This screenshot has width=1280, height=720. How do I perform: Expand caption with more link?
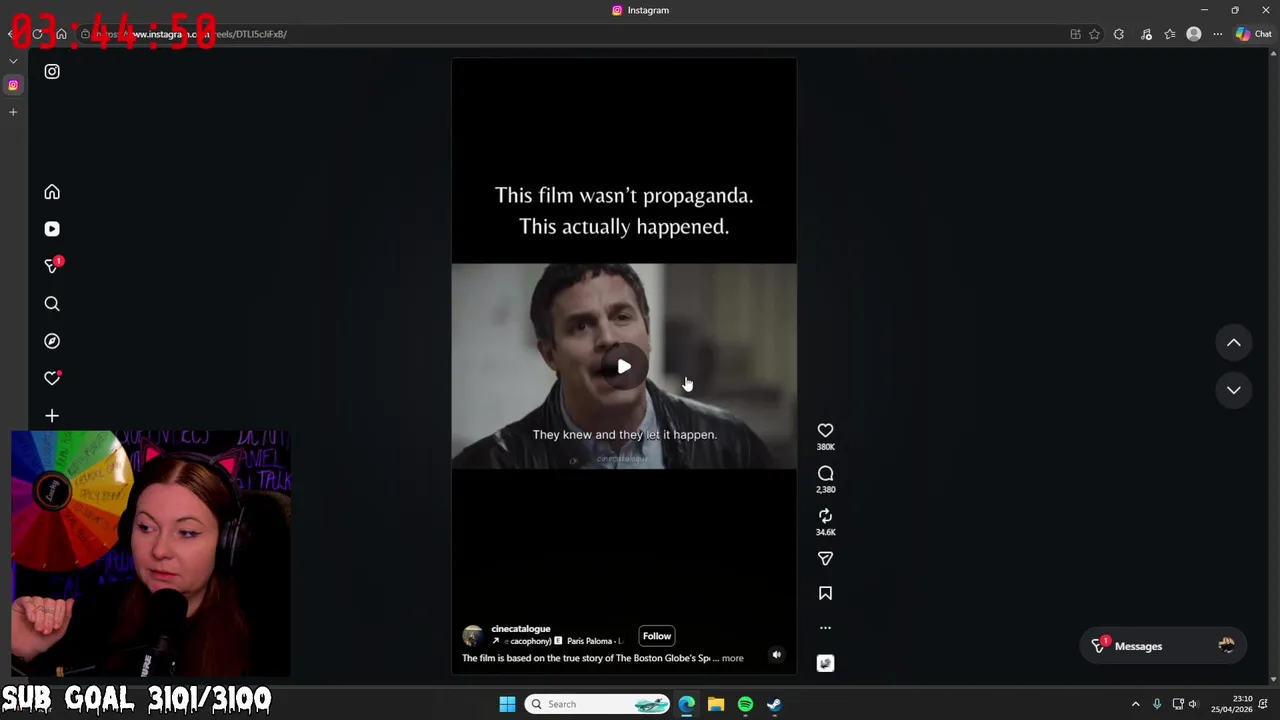(733, 658)
